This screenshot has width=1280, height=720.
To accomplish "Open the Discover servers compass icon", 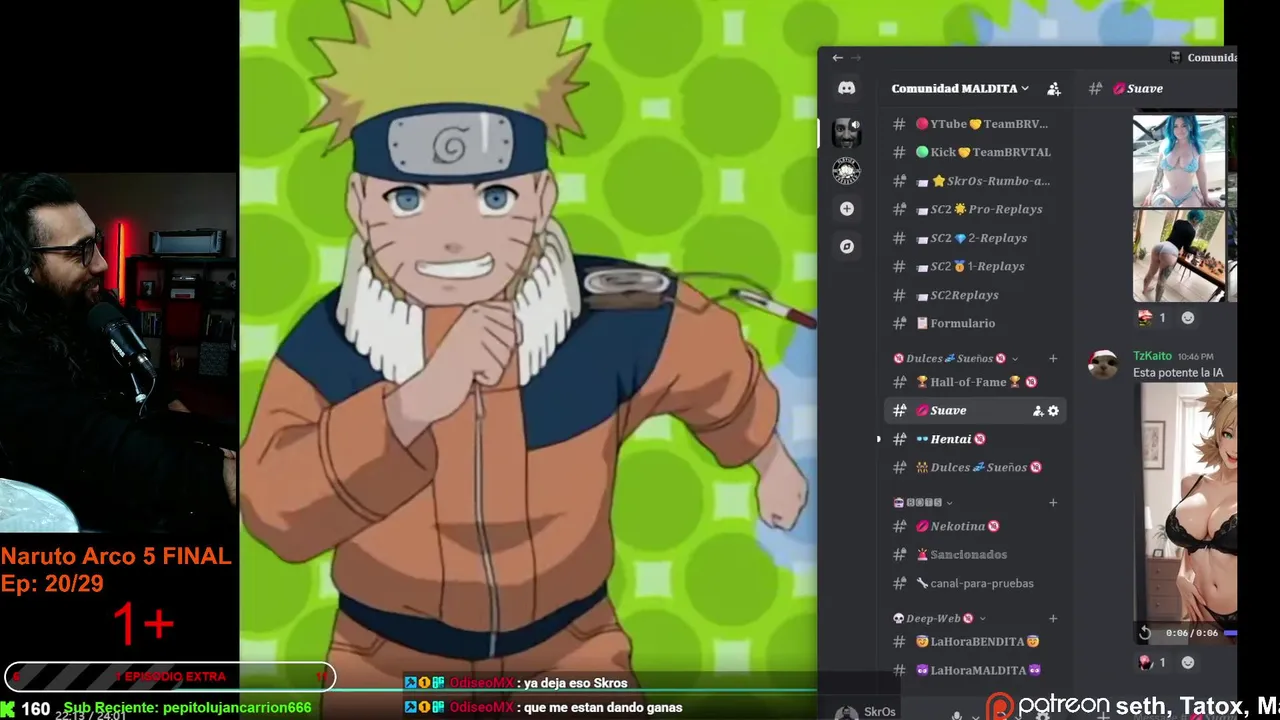I will 847,246.
